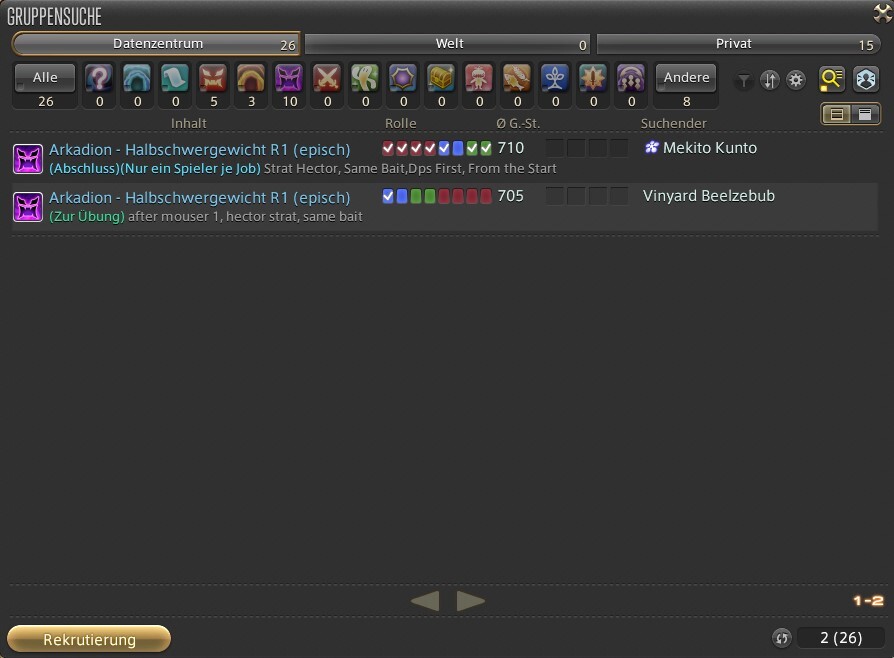894x658 pixels.
Task: Refresh the listing with the reload icon
Action: [x=781, y=638]
